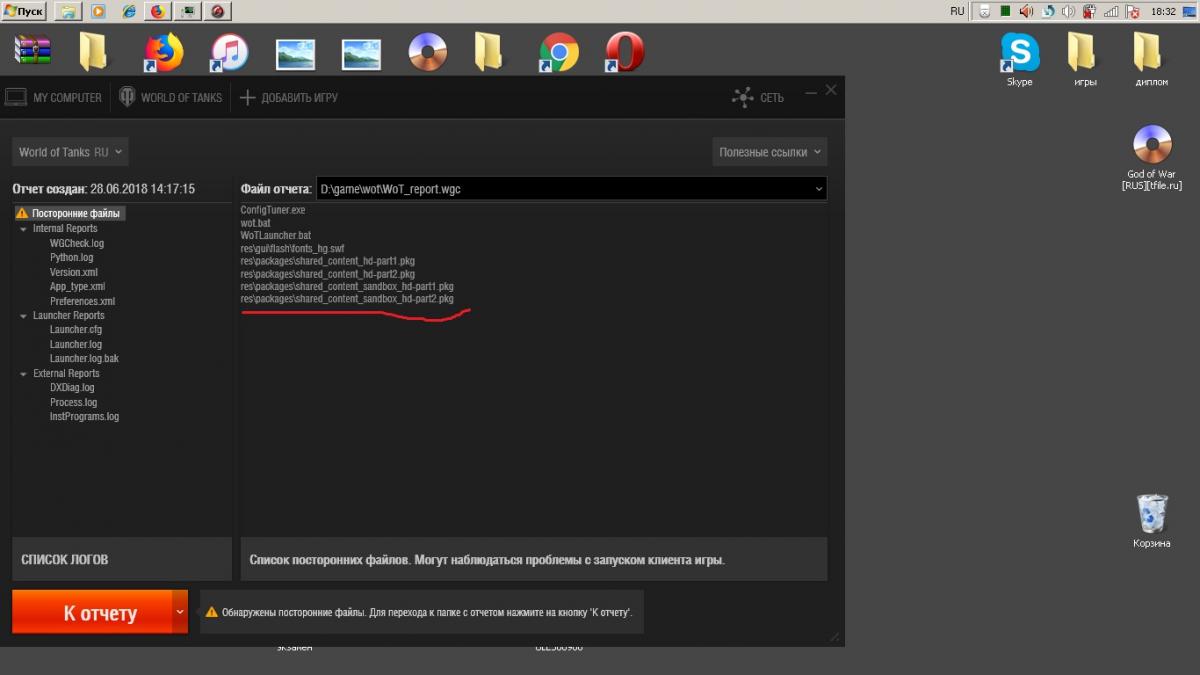
Task: Open the Opera desktop shortcut
Action: coord(625,52)
